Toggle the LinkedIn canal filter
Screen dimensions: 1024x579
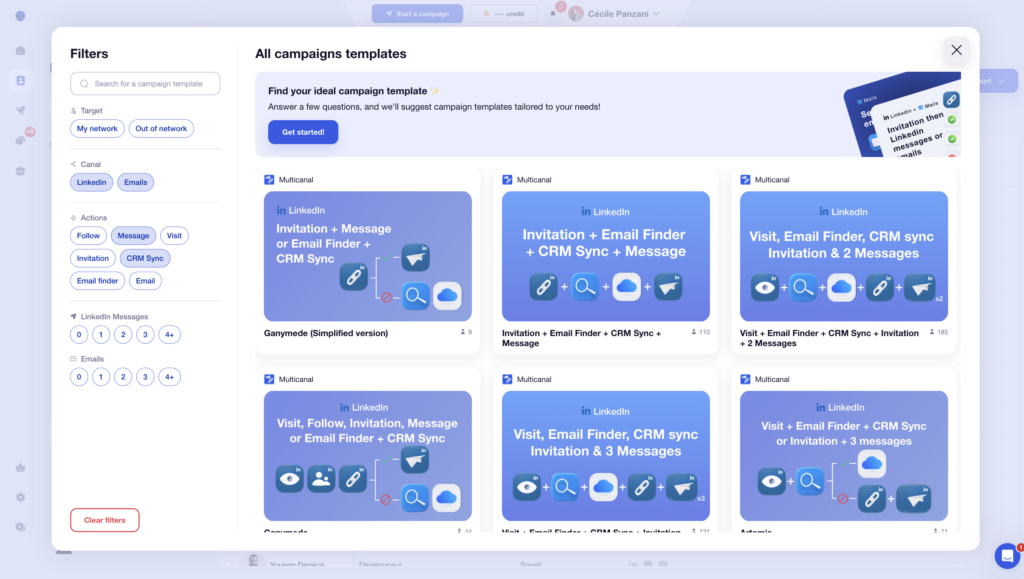(x=91, y=182)
